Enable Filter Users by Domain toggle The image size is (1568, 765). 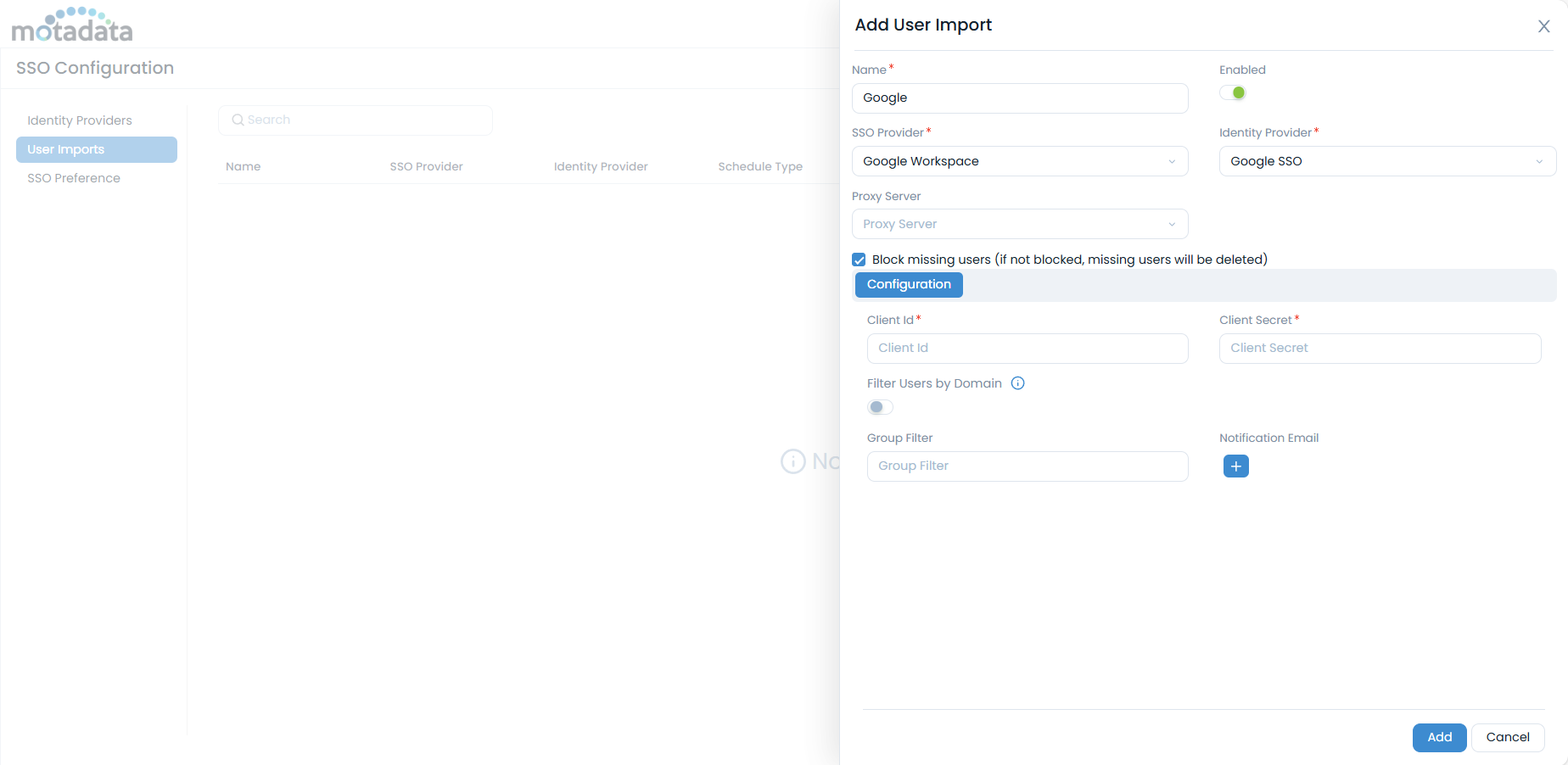880,407
